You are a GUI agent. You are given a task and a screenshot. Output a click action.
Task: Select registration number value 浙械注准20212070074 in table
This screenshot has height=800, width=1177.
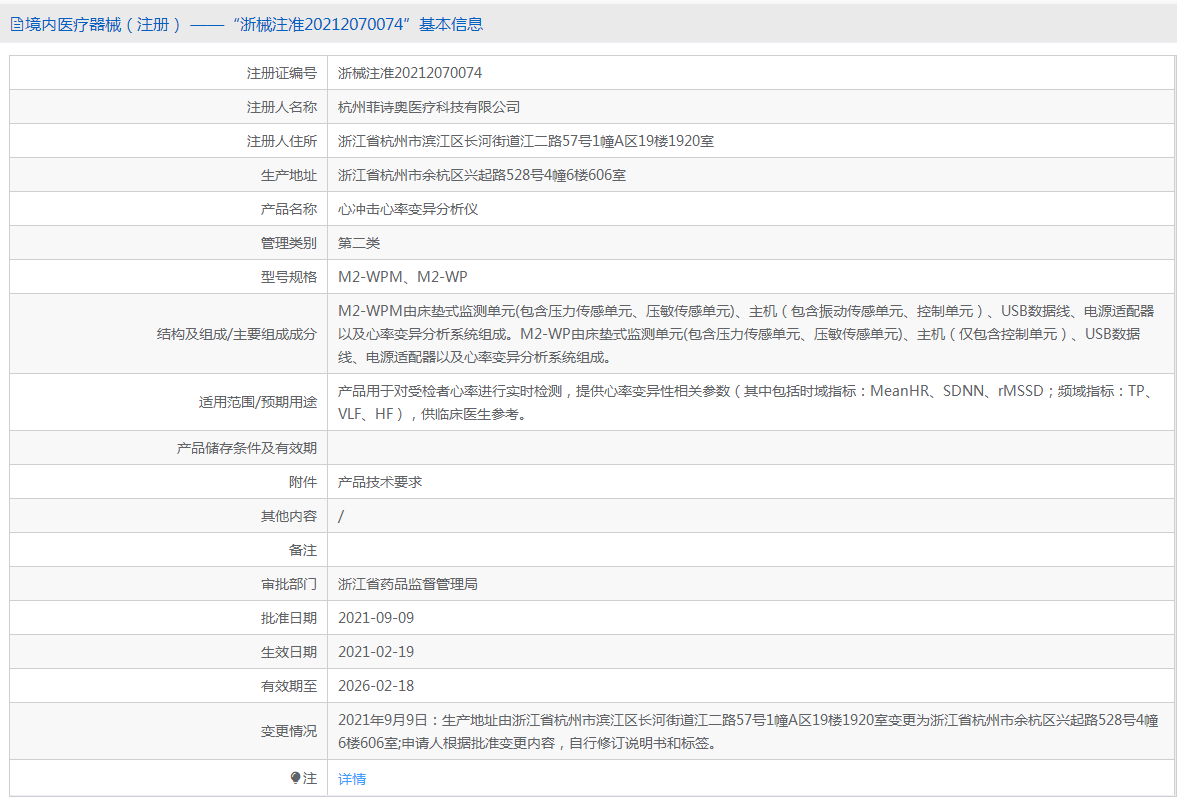[x=410, y=73]
